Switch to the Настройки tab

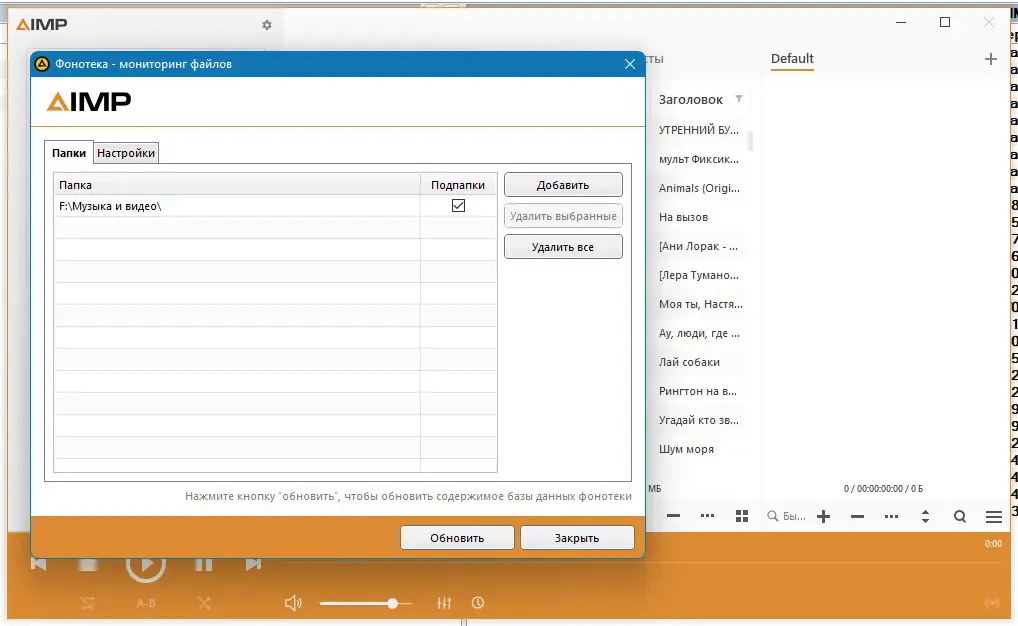126,153
